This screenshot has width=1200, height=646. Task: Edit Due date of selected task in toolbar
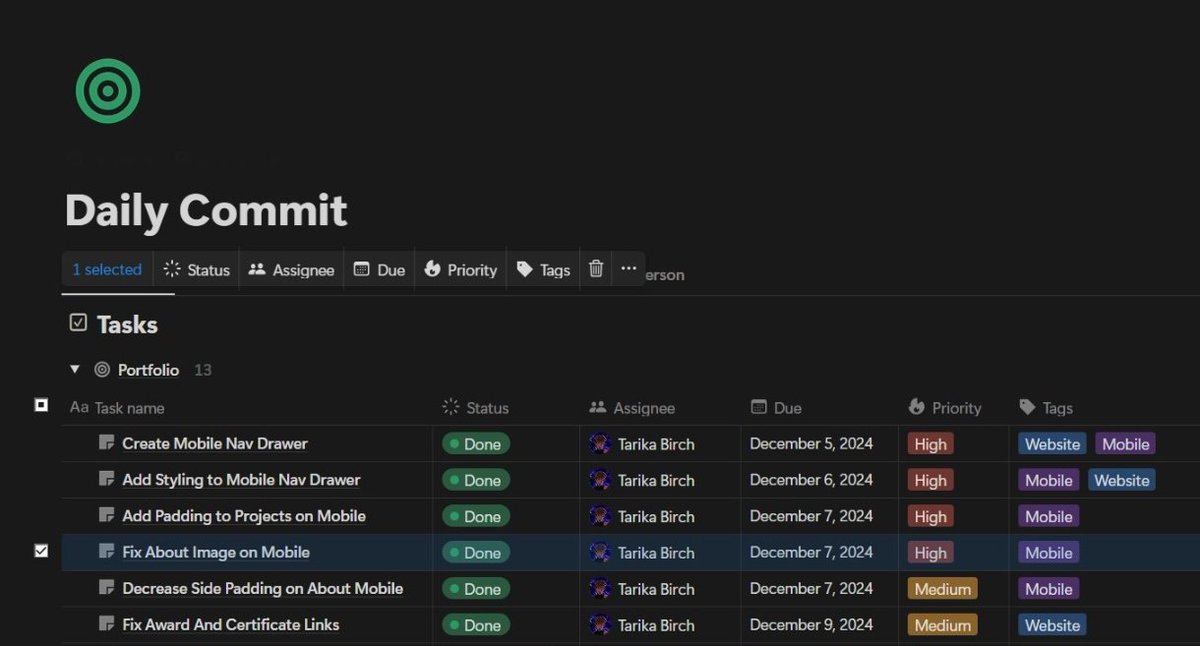(379, 269)
